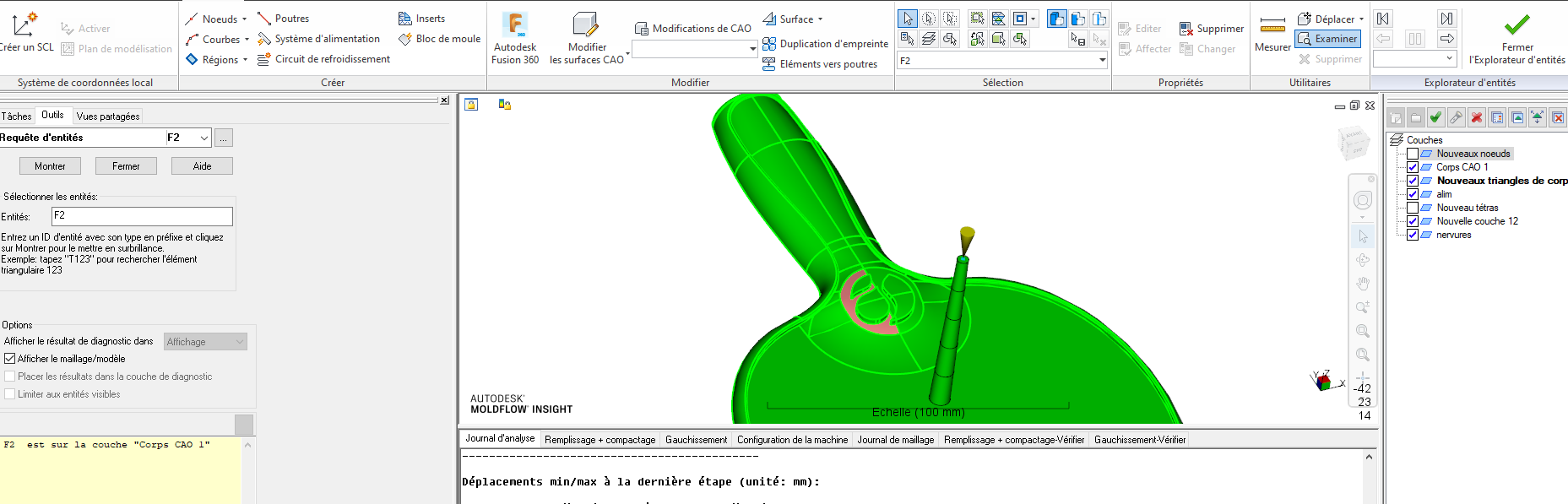Expand the Noeuds dropdown in Créer
Screen dimensions: 1568x504
(x=245, y=19)
